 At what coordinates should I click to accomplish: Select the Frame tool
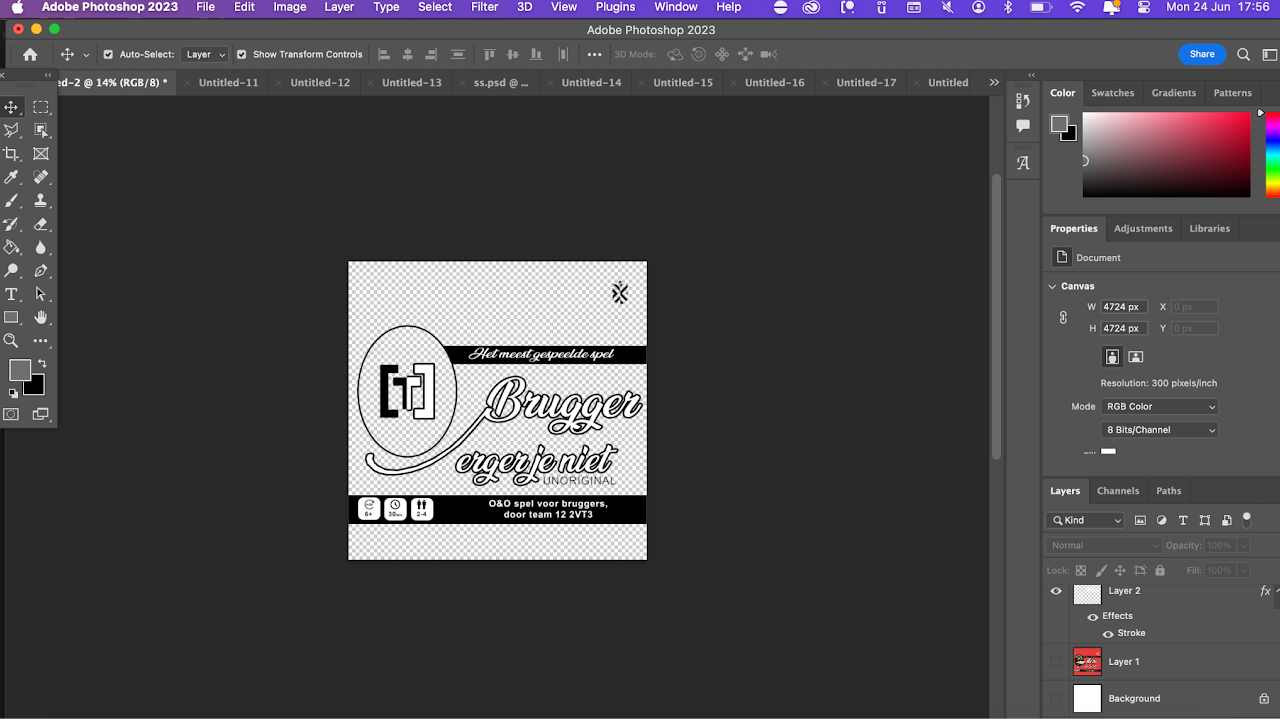41,154
